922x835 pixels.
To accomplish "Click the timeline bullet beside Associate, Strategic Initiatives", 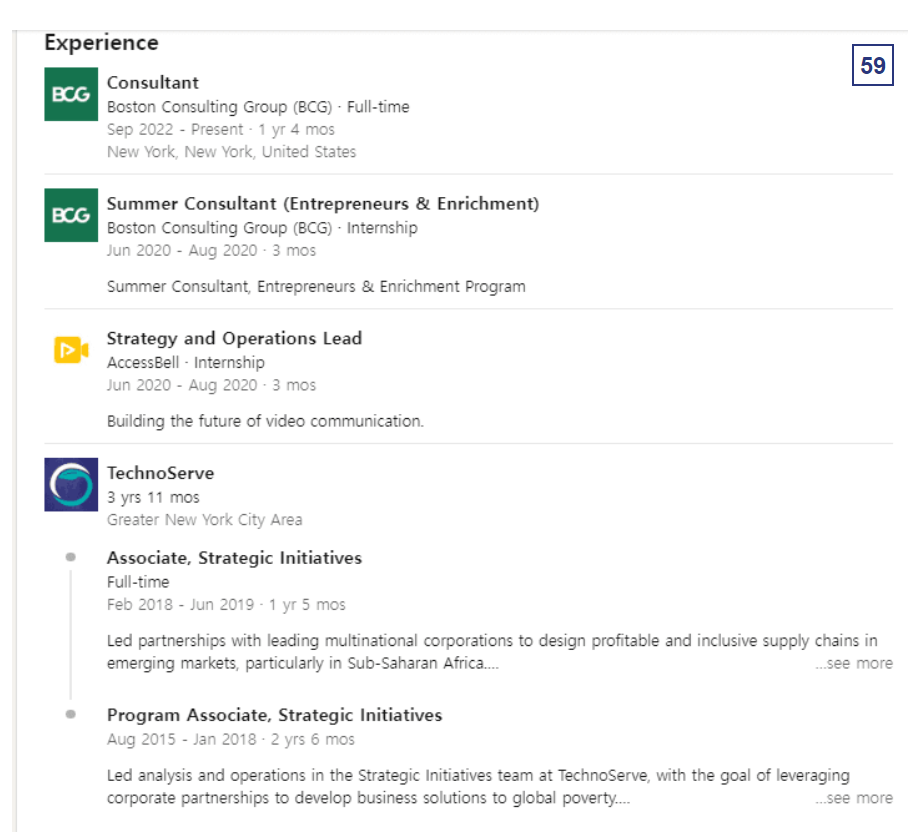I will (x=71, y=557).
